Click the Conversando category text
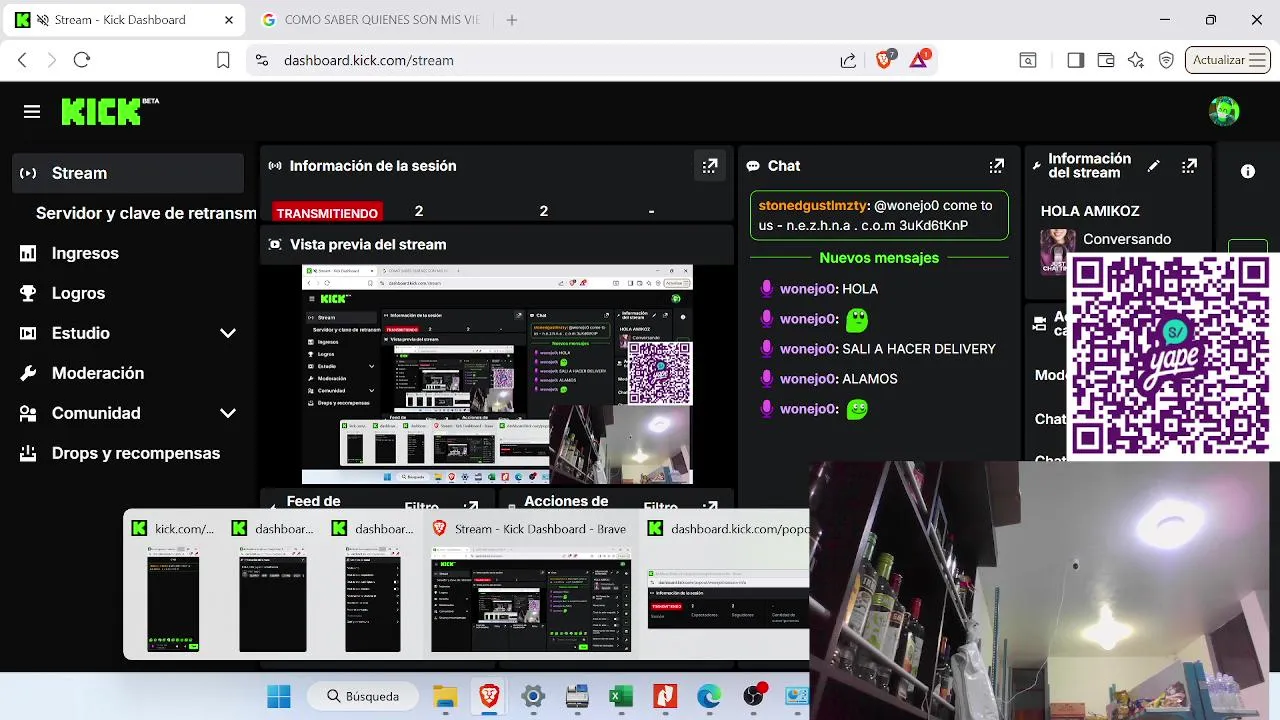The width and height of the screenshot is (1280, 720). coord(1127,239)
